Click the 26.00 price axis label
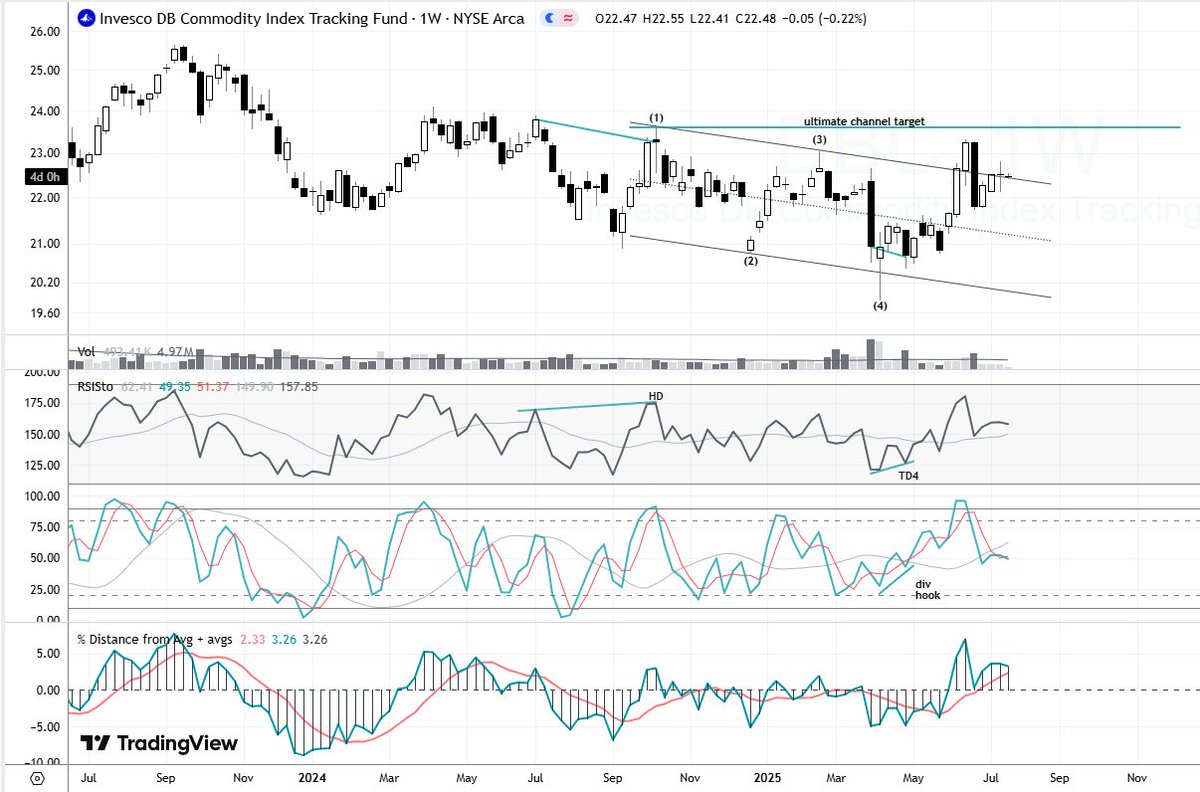The height and width of the screenshot is (792, 1200). [x=46, y=31]
